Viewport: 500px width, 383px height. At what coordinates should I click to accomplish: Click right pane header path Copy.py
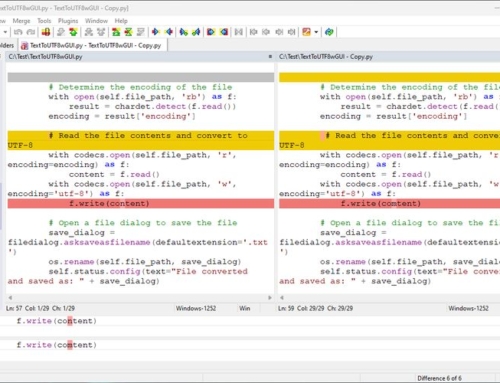pos(326,57)
